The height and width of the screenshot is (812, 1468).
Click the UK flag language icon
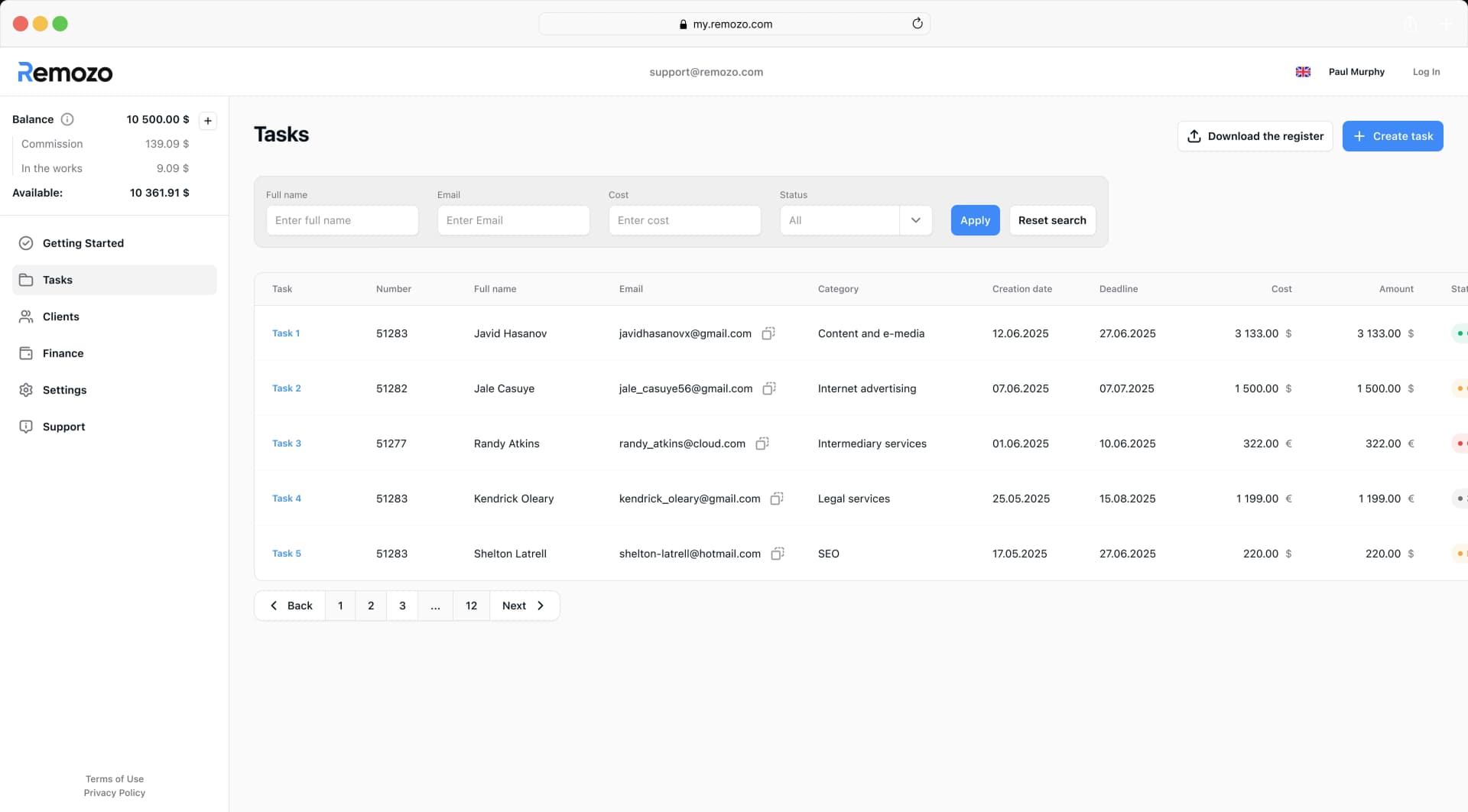[1303, 72]
